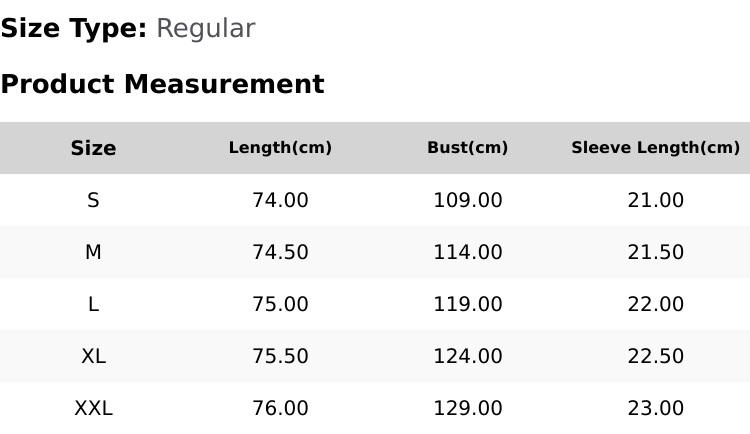This screenshot has width=750, height=434.
Task: Select the 21.50 sleeve length value
Action: [x=655, y=252]
